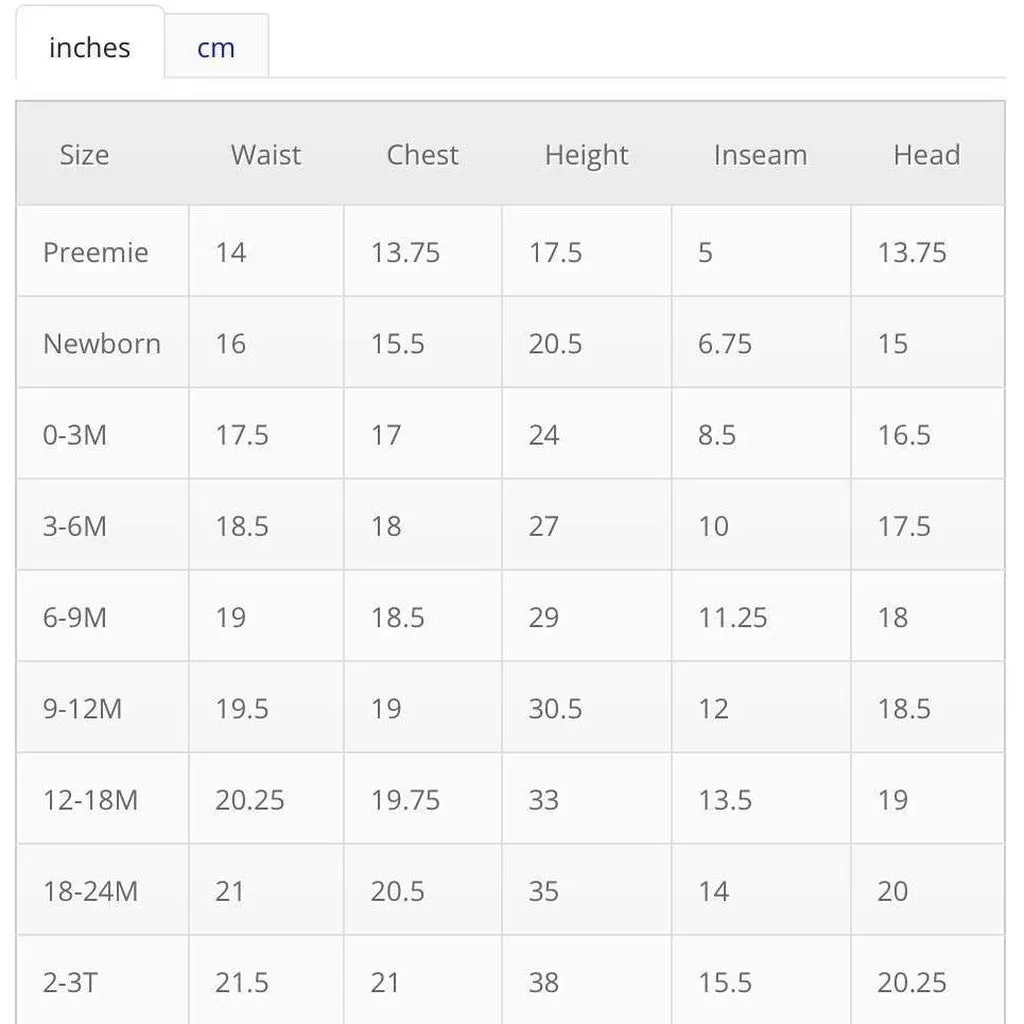
Task: Select the inches tab
Action: [x=89, y=44]
